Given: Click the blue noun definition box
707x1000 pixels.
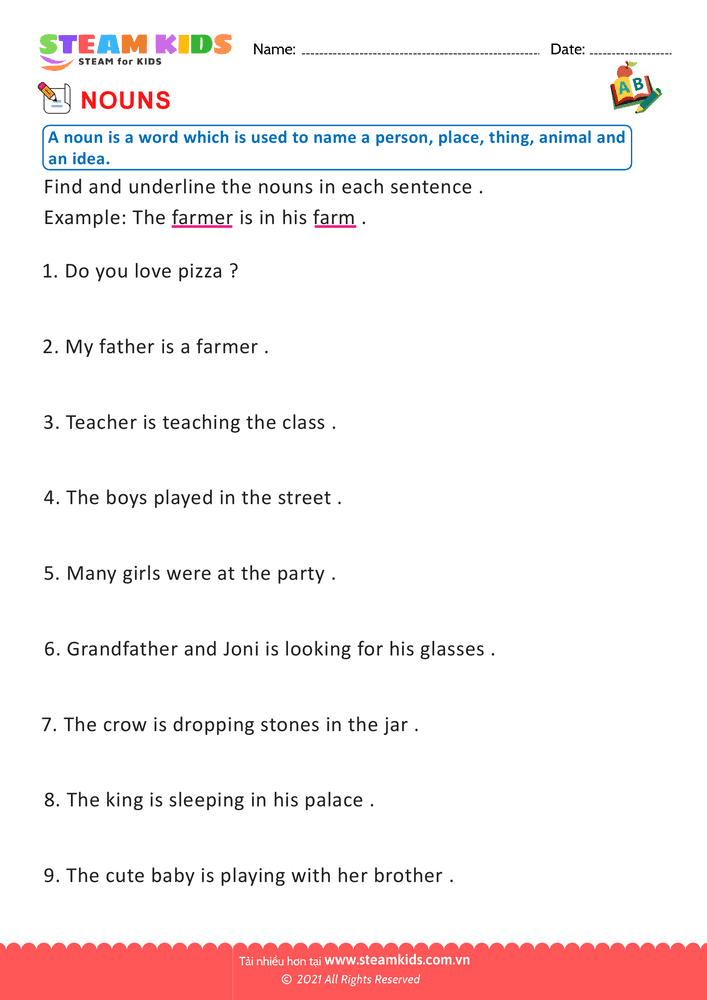Looking at the screenshot, I should pyautogui.click(x=338, y=148).
